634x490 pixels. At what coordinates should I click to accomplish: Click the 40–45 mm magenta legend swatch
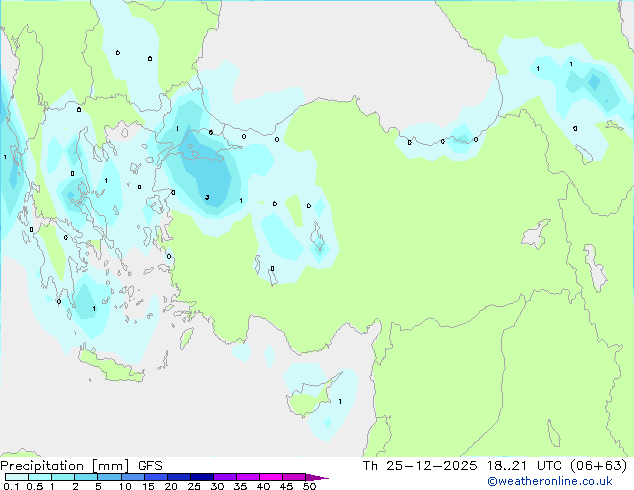(x=271, y=477)
